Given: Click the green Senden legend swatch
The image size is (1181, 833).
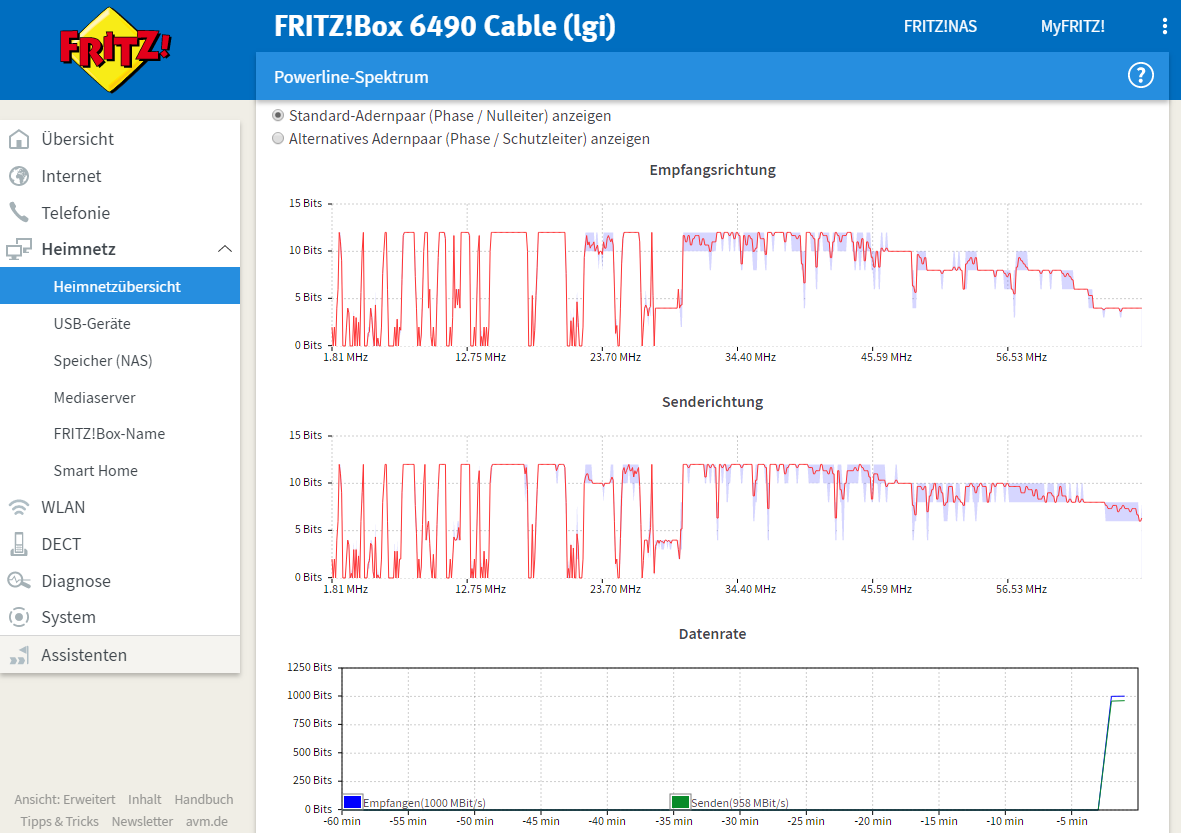Looking at the screenshot, I should 680,801.
